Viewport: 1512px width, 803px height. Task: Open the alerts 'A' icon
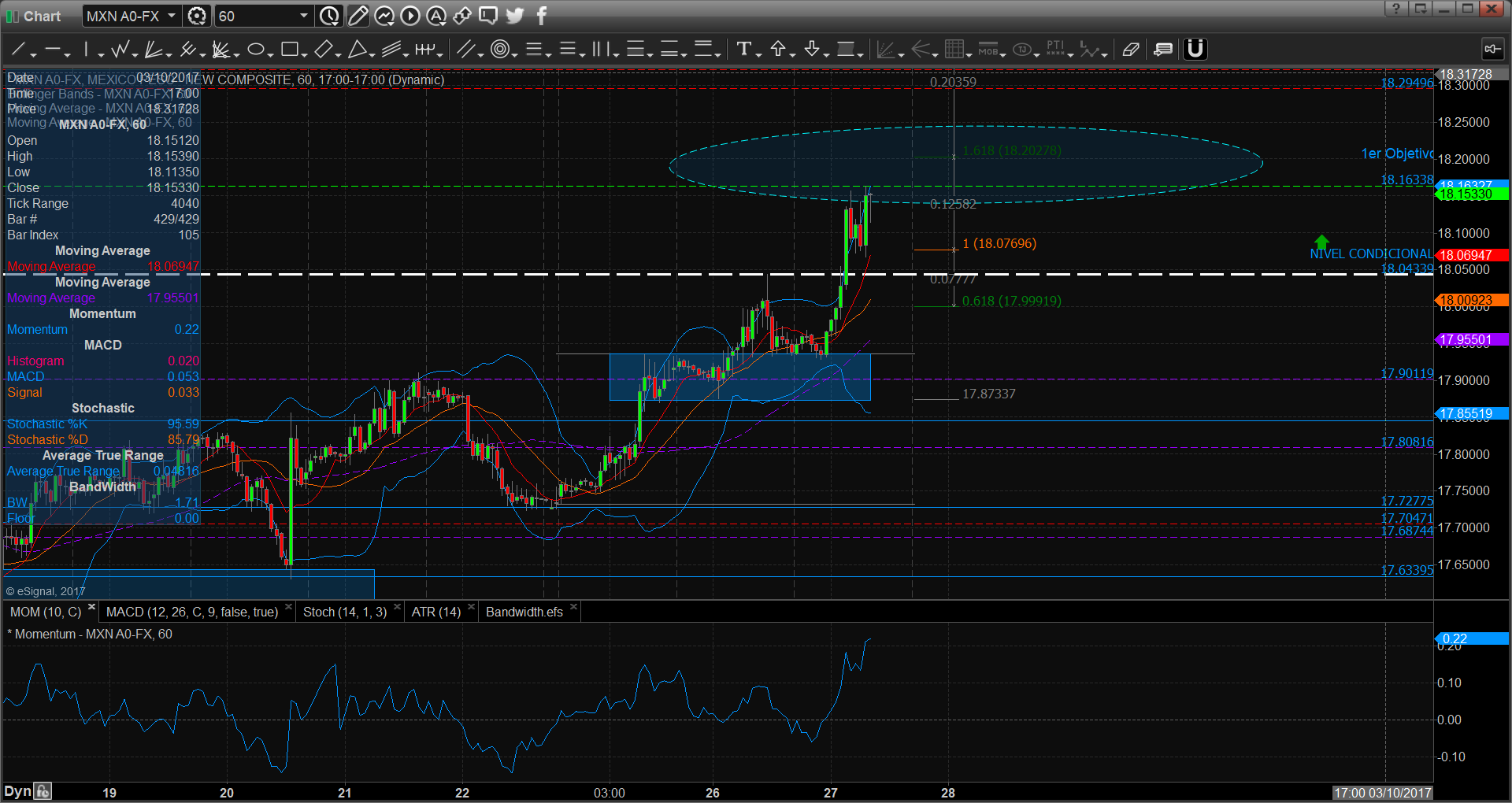click(436, 16)
